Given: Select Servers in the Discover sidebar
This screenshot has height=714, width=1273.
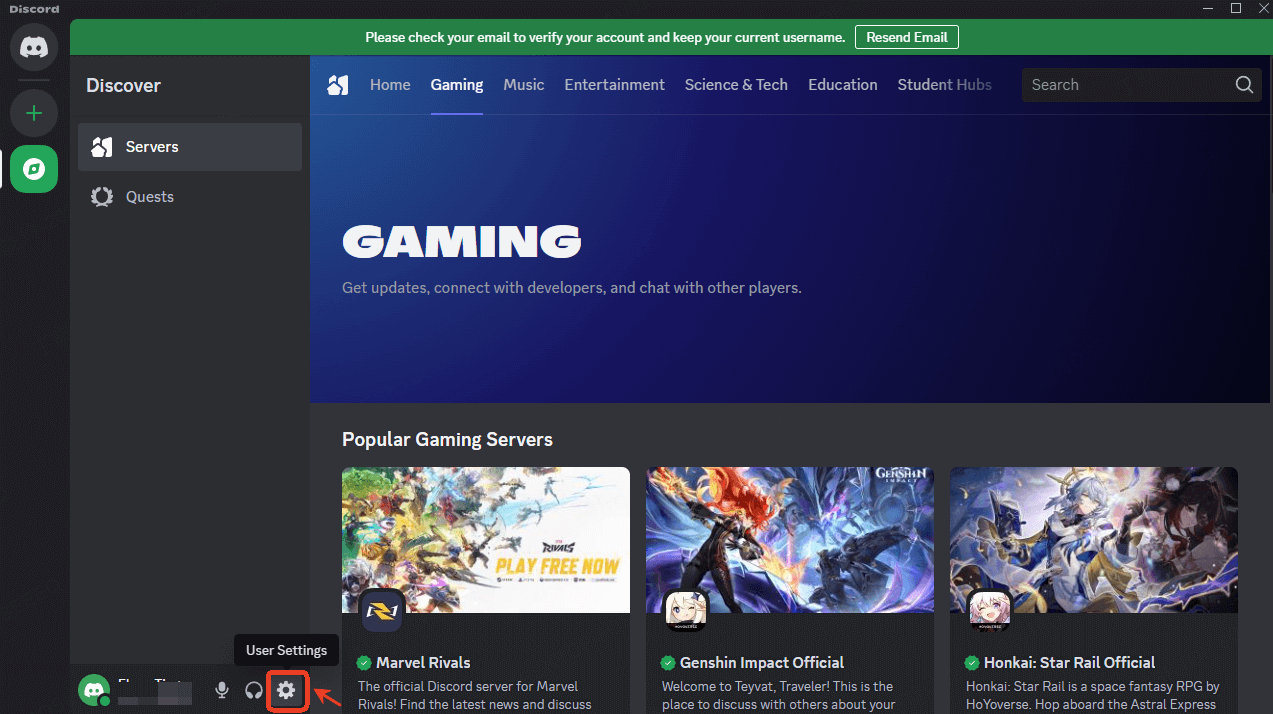Looking at the screenshot, I should tap(152, 147).
